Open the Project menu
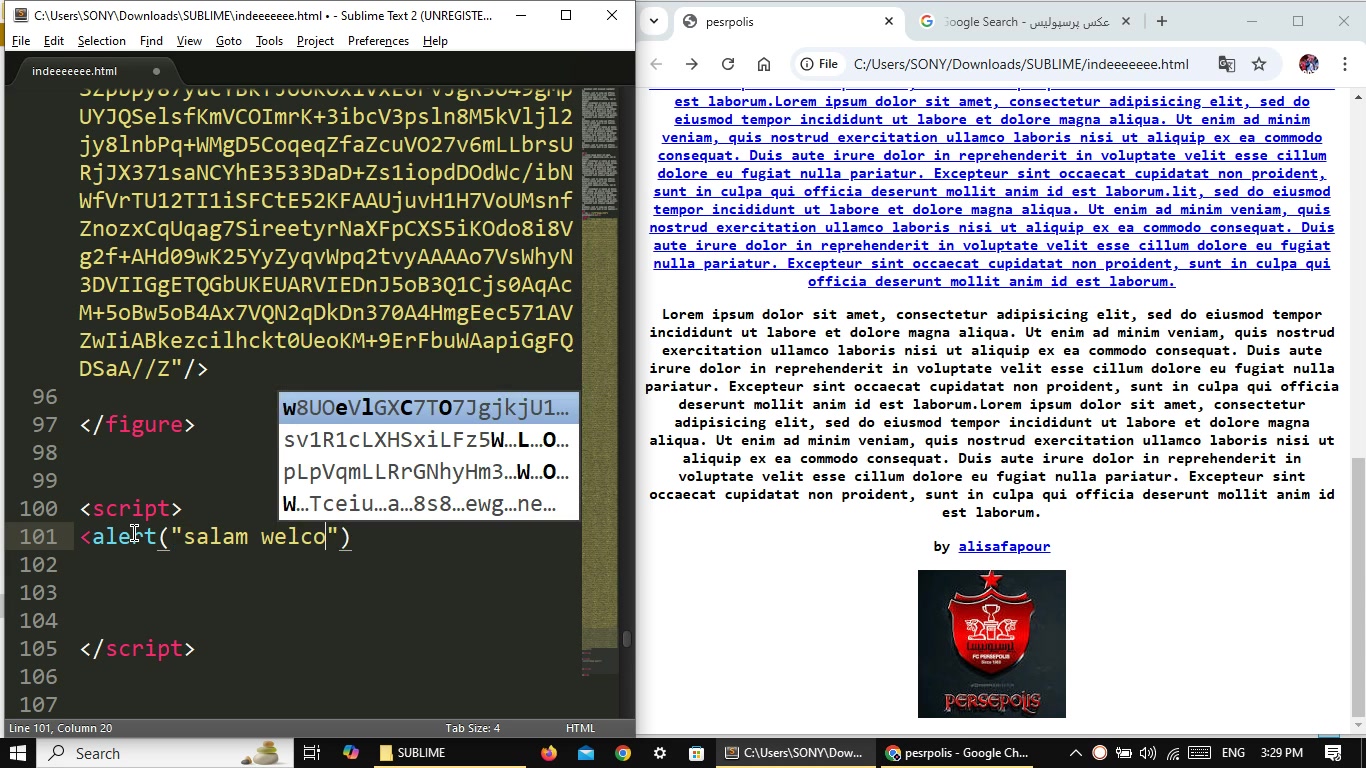 coord(315,41)
